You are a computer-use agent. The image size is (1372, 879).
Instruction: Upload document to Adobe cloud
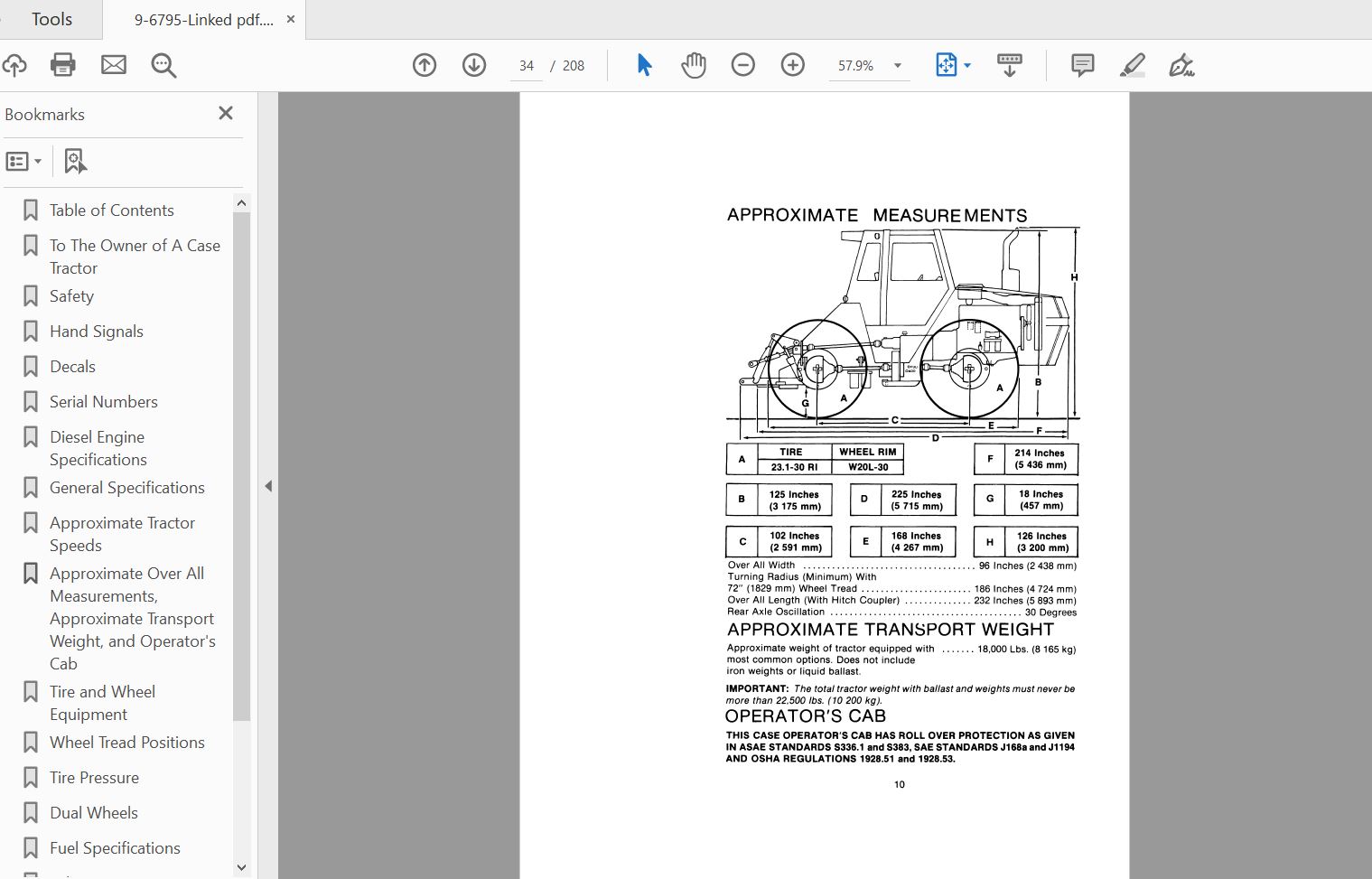(14, 64)
